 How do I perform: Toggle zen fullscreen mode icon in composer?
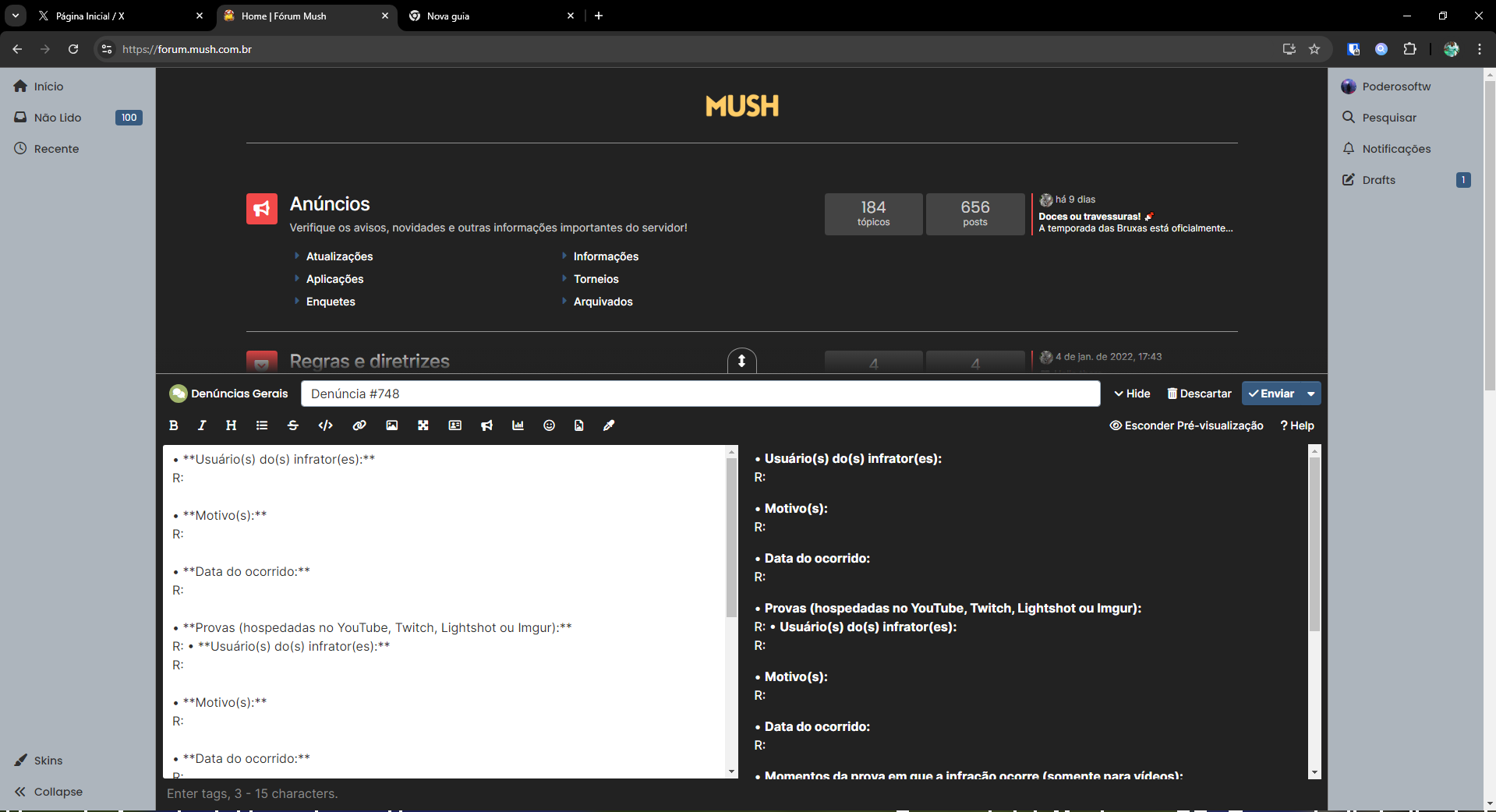[423, 425]
